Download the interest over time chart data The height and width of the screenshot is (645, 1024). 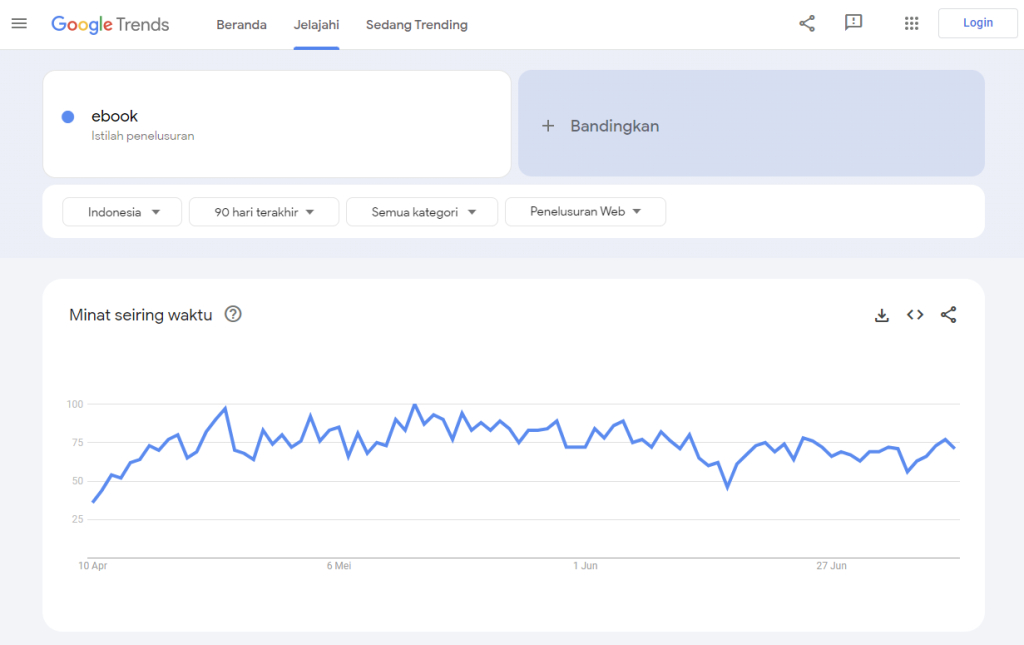coord(881,314)
